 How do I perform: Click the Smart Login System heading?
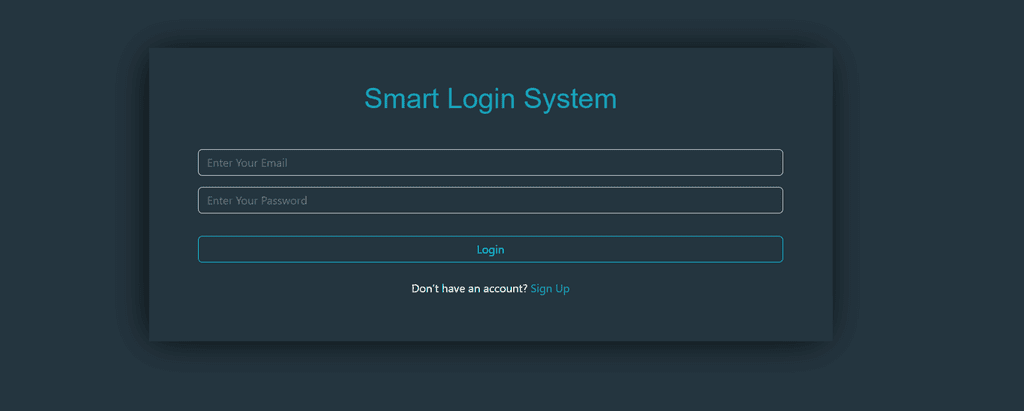point(490,99)
